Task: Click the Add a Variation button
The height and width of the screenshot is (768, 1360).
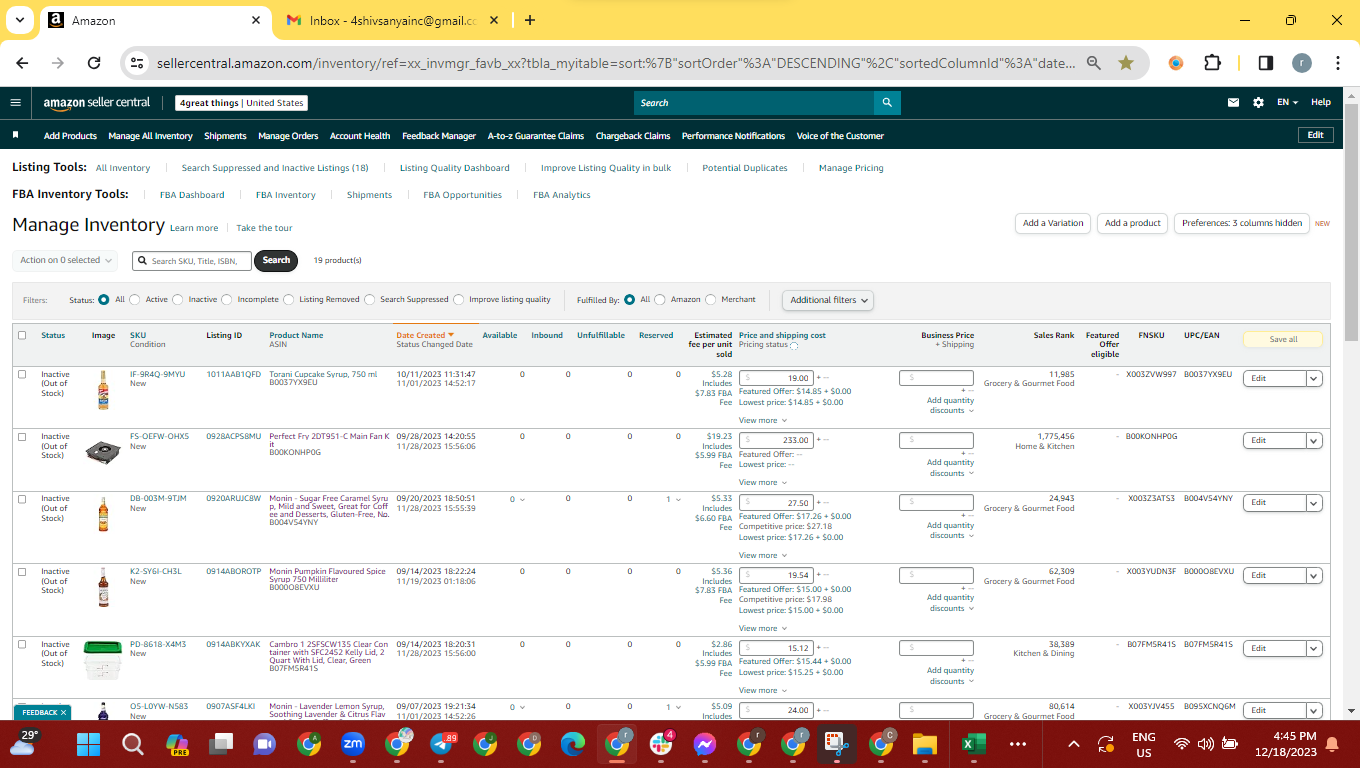Action: [1053, 223]
